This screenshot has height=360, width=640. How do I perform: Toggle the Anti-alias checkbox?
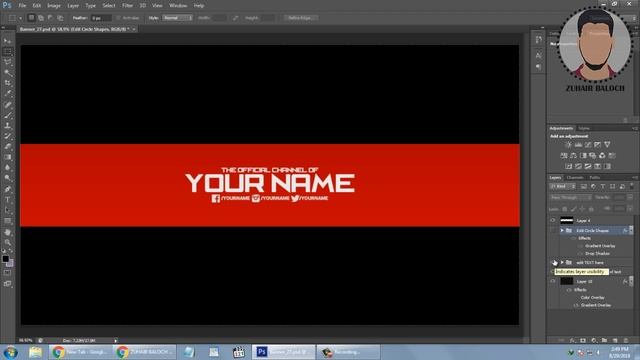click(118, 18)
